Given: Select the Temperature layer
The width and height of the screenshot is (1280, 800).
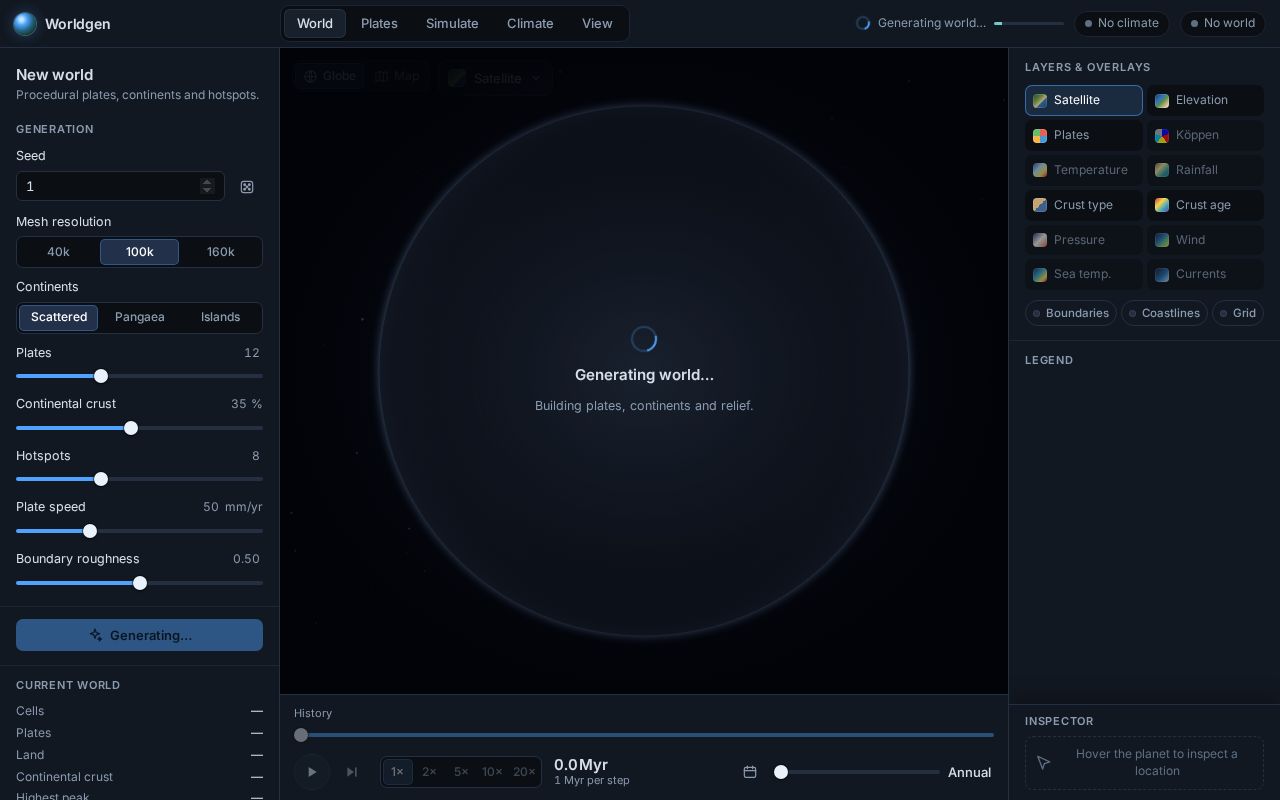Looking at the screenshot, I should point(1084,170).
